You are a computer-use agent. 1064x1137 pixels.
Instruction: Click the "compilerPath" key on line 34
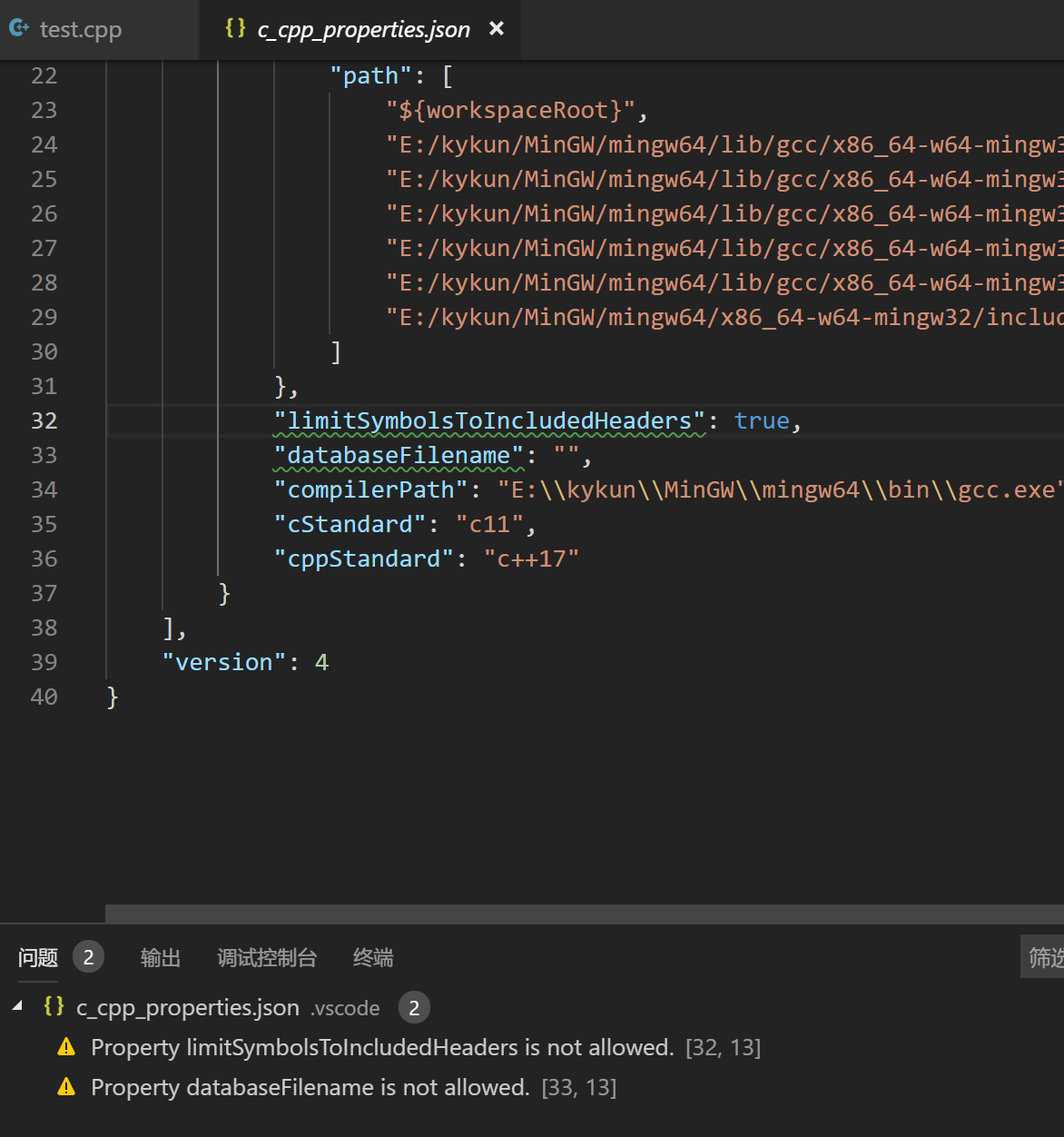[x=370, y=490]
